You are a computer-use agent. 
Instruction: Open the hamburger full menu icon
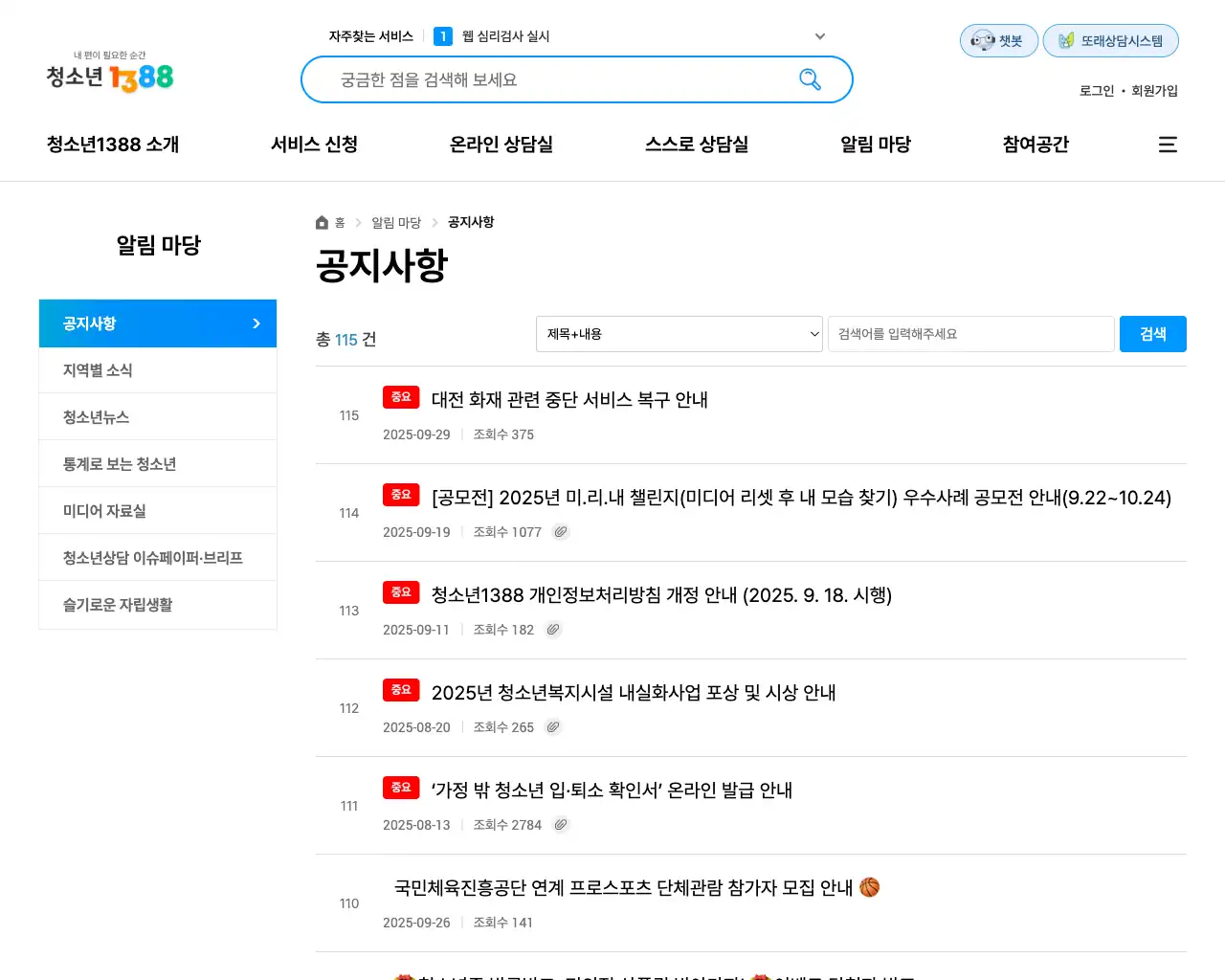(1168, 145)
